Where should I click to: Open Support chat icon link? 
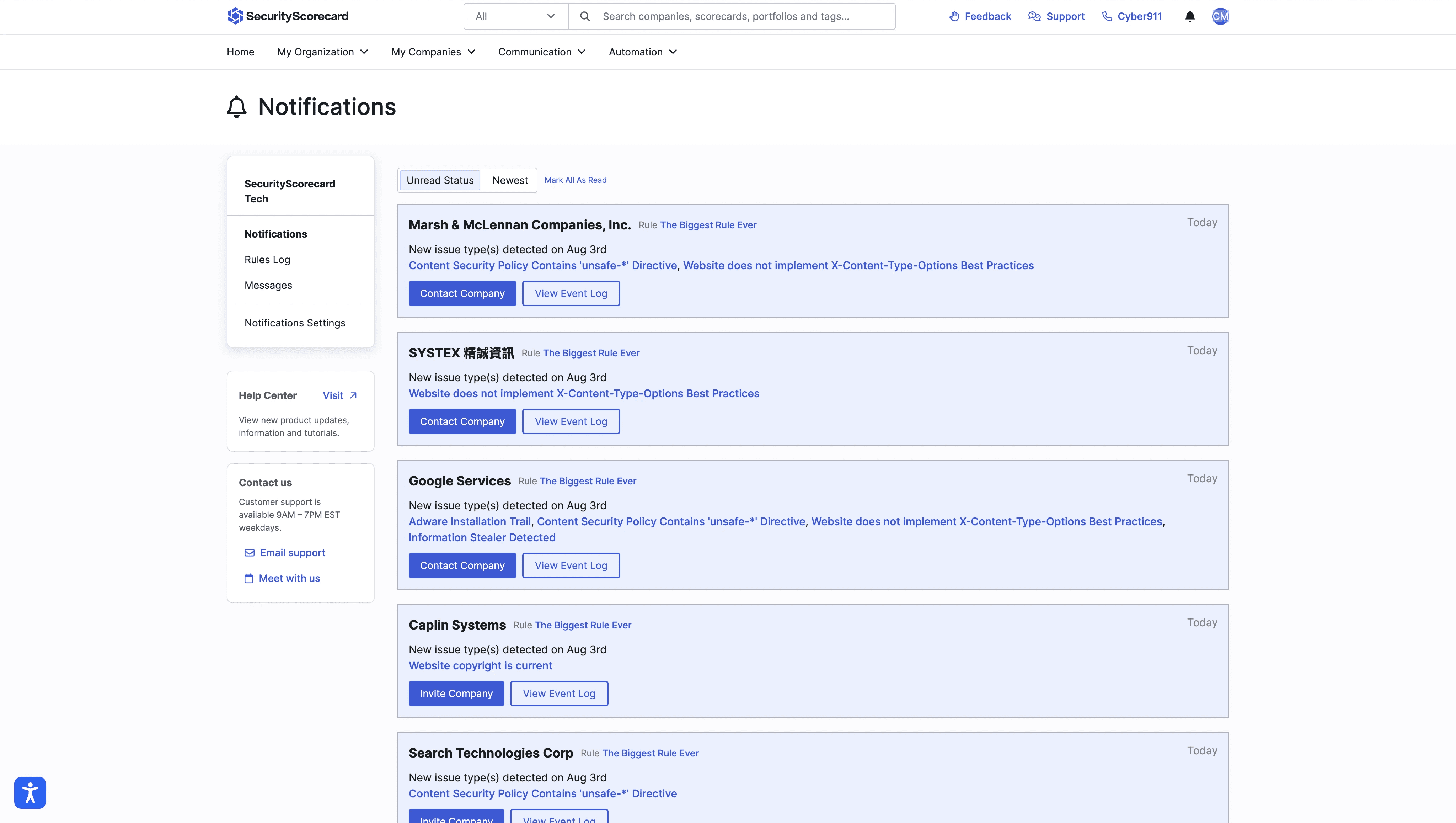[x=1034, y=16]
